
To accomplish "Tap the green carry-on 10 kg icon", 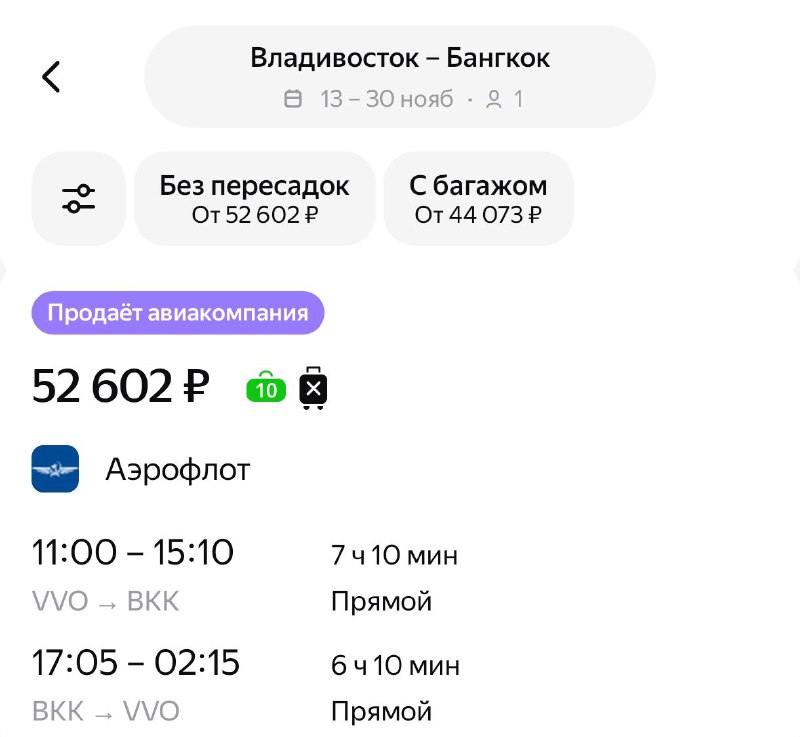I will point(266,387).
